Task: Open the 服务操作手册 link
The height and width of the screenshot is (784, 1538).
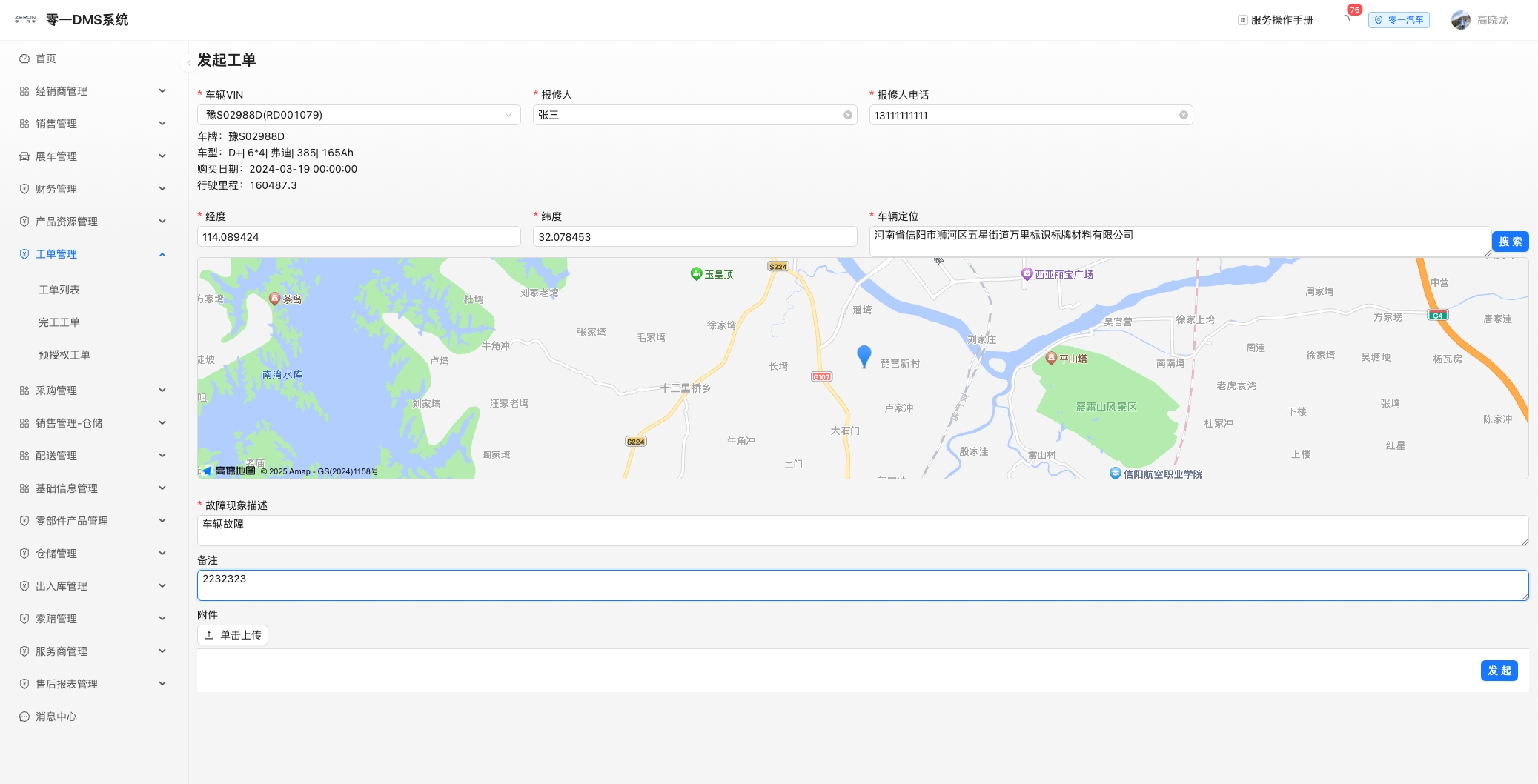Action: click(x=1275, y=20)
